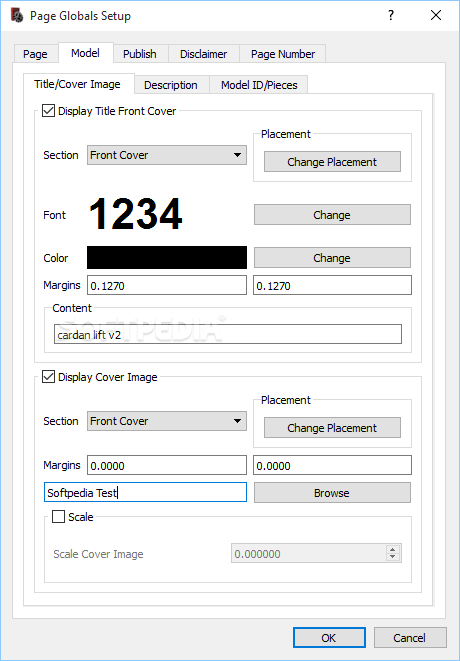The width and height of the screenshot is (460, 661).
Task: Click the Scale Cover Image value field
Action: [x=309, y=554]
